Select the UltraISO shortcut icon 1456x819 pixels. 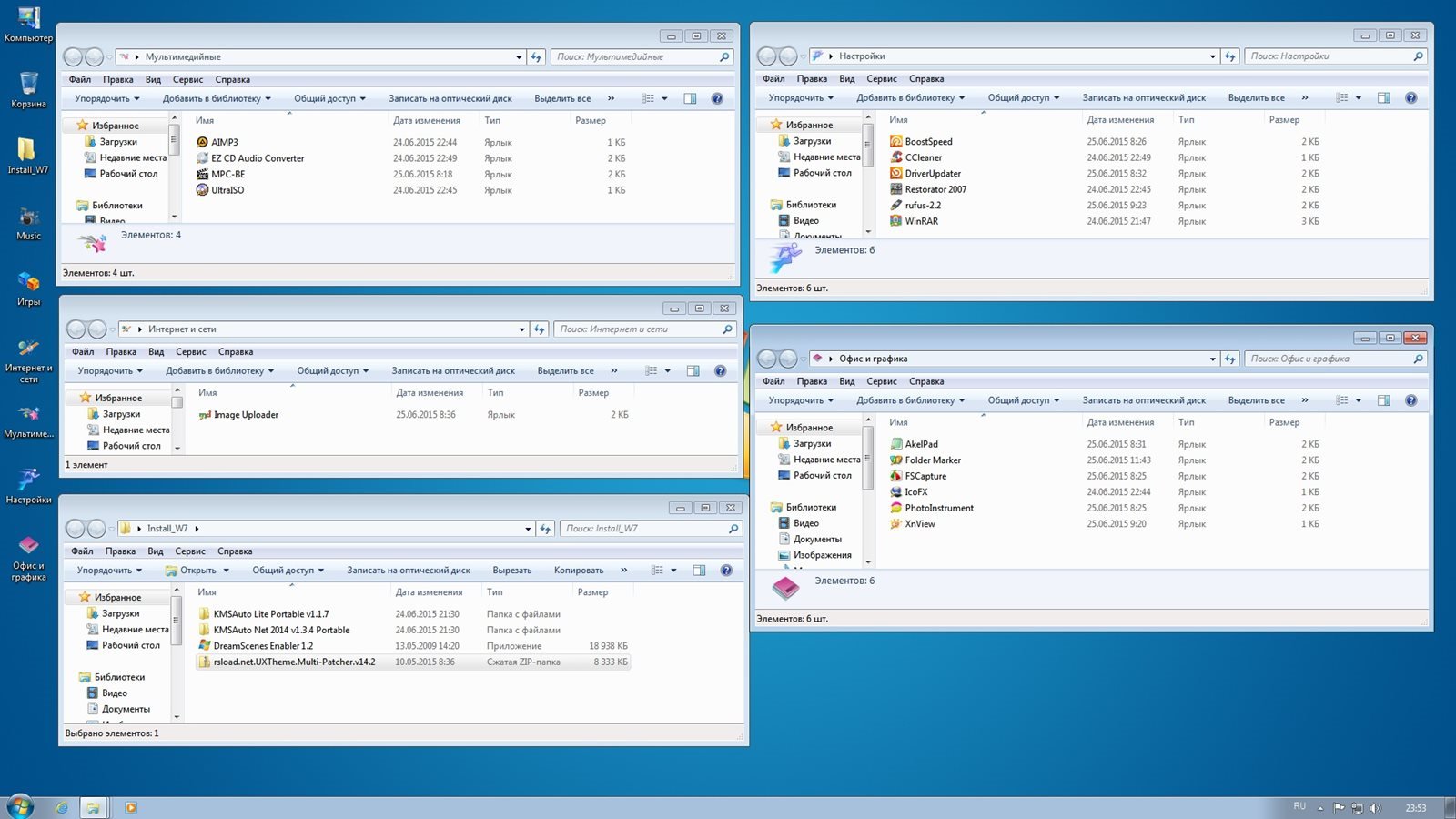point(202,190)
